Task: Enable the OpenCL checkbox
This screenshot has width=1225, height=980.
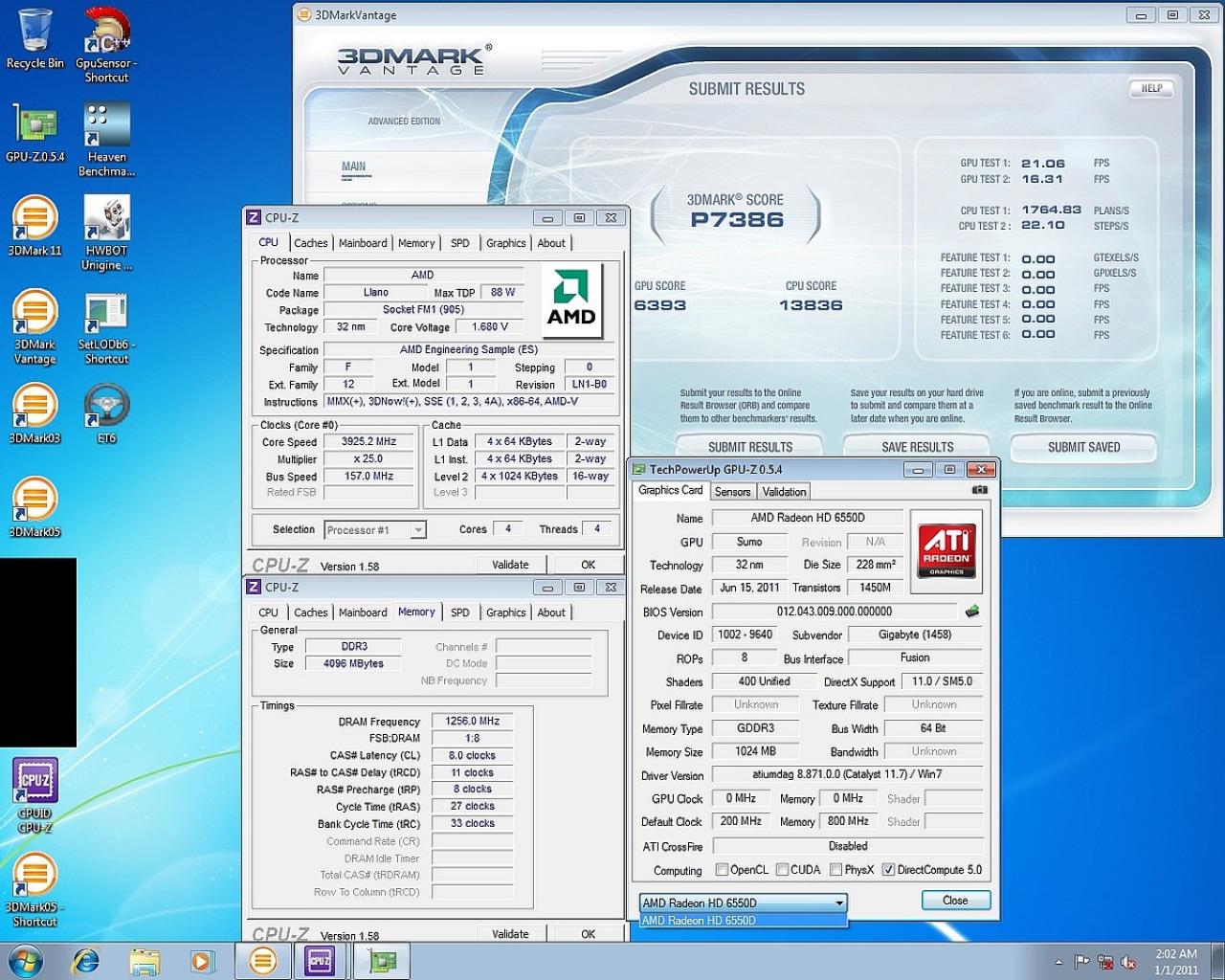Action: tap(723, 870)
